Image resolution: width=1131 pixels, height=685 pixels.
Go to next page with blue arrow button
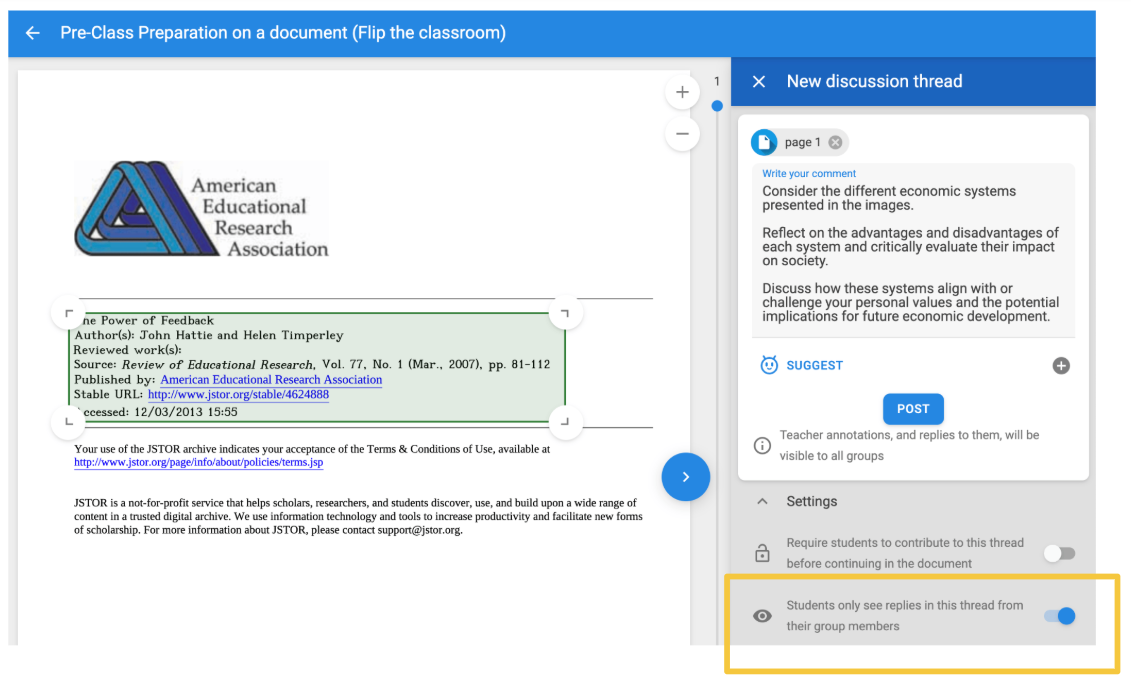(685, 477)
